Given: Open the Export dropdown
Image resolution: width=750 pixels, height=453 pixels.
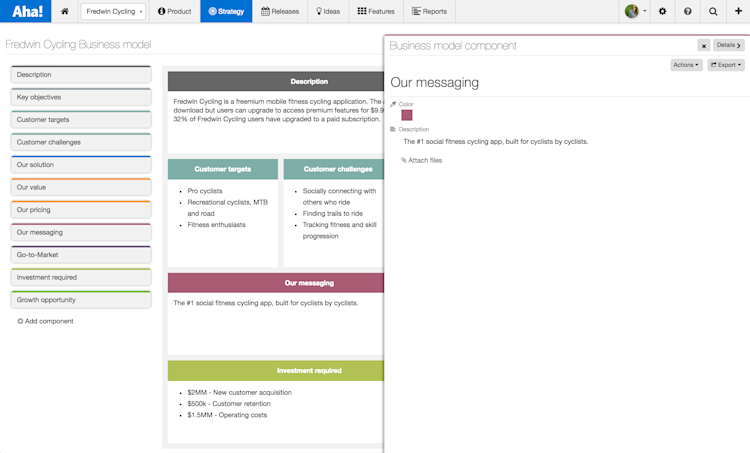Looking at the screenshot, I should [726, 65].
